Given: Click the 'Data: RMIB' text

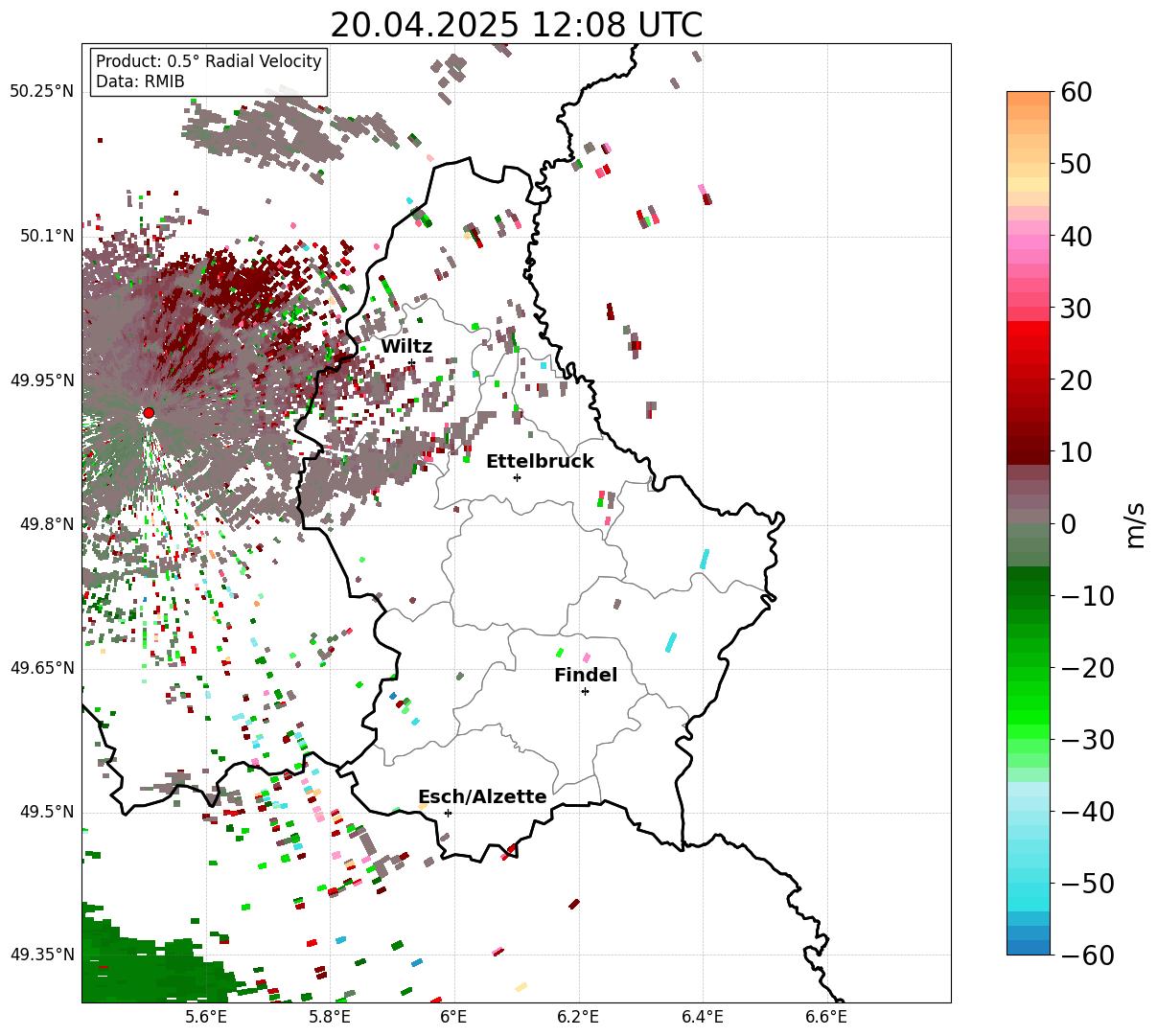Looking at the screenshot, I should point(140,81).
